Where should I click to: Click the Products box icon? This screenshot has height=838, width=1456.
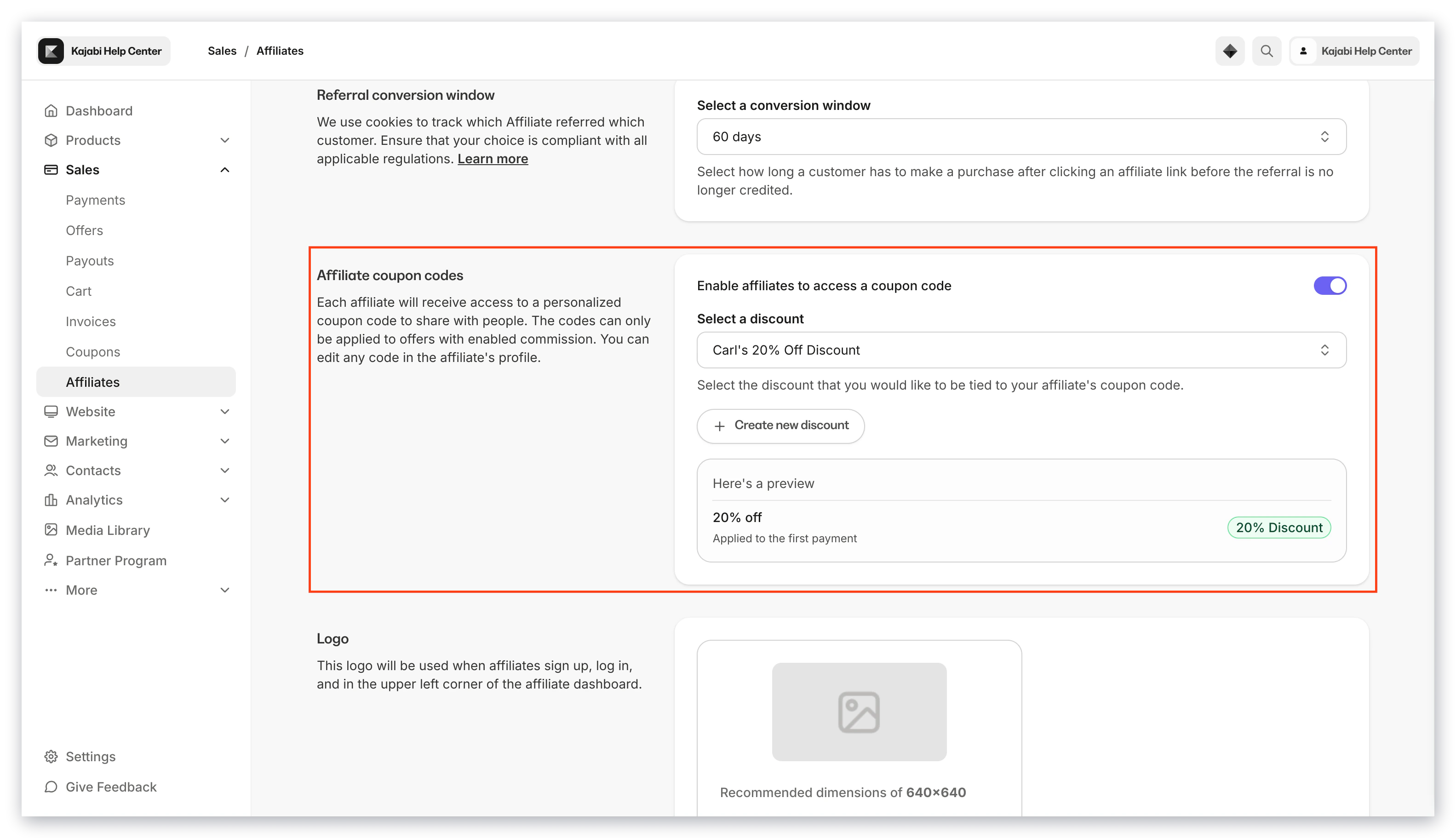(x=51, y=140)
